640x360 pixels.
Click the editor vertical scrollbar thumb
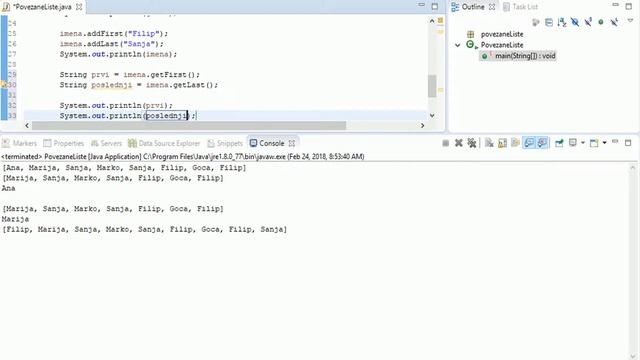[432, 86]
